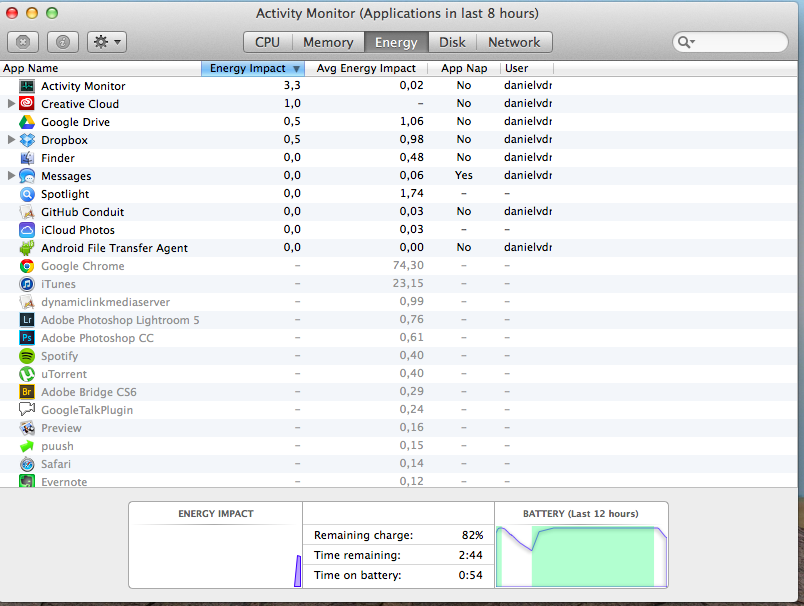Expand the Creative Cloud disclosure triangle

(x=11, y=104)
